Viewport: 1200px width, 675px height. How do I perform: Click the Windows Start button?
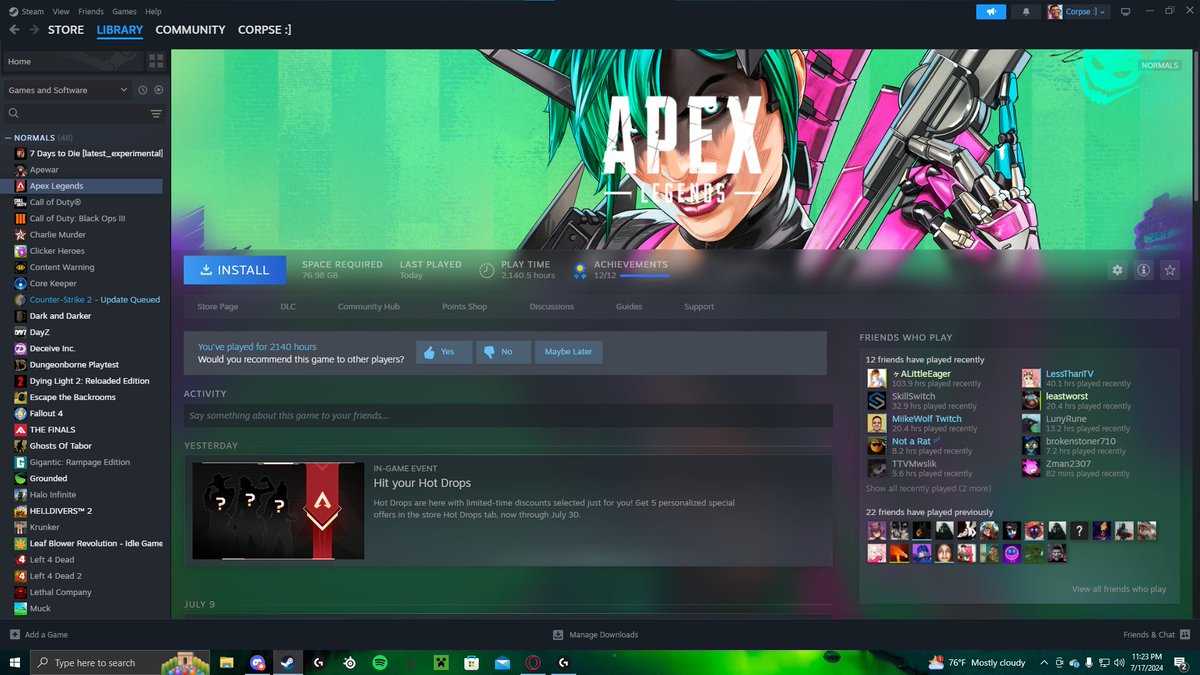[x=15, y=662]
